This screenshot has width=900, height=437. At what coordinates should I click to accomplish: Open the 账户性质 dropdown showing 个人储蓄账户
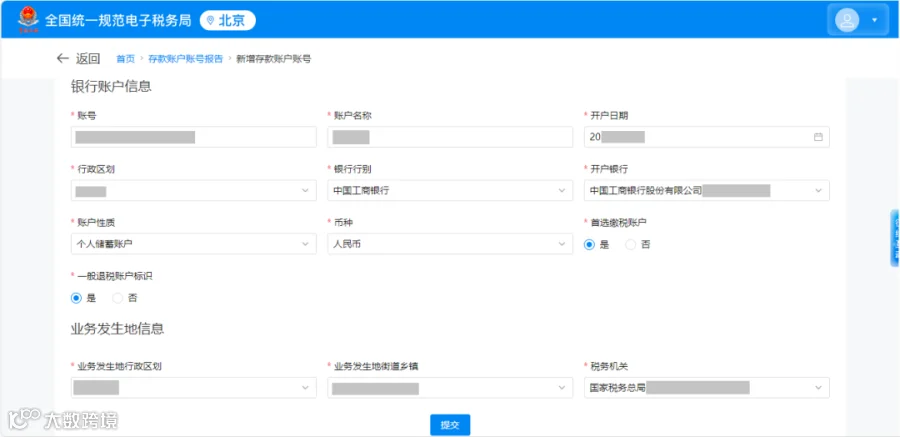point(193,244)
